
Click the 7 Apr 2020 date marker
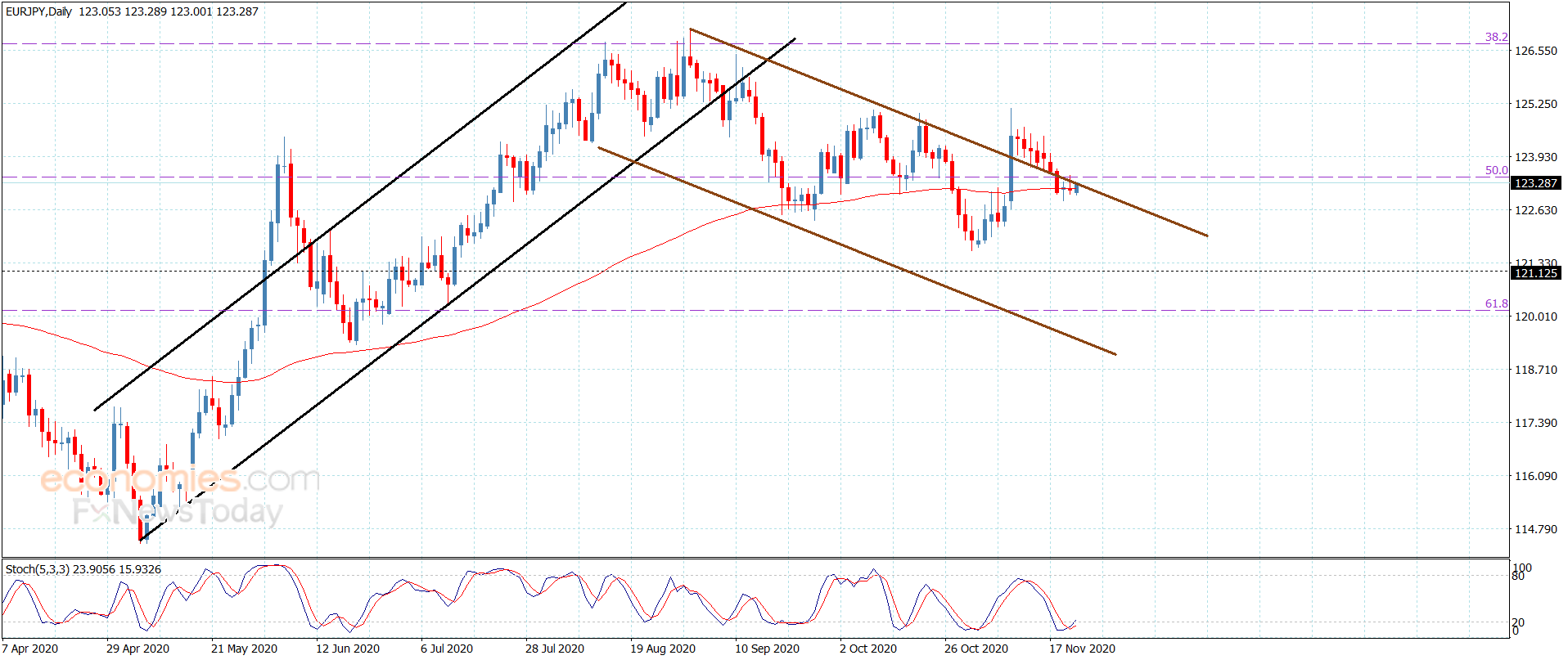tap(30, 649)
